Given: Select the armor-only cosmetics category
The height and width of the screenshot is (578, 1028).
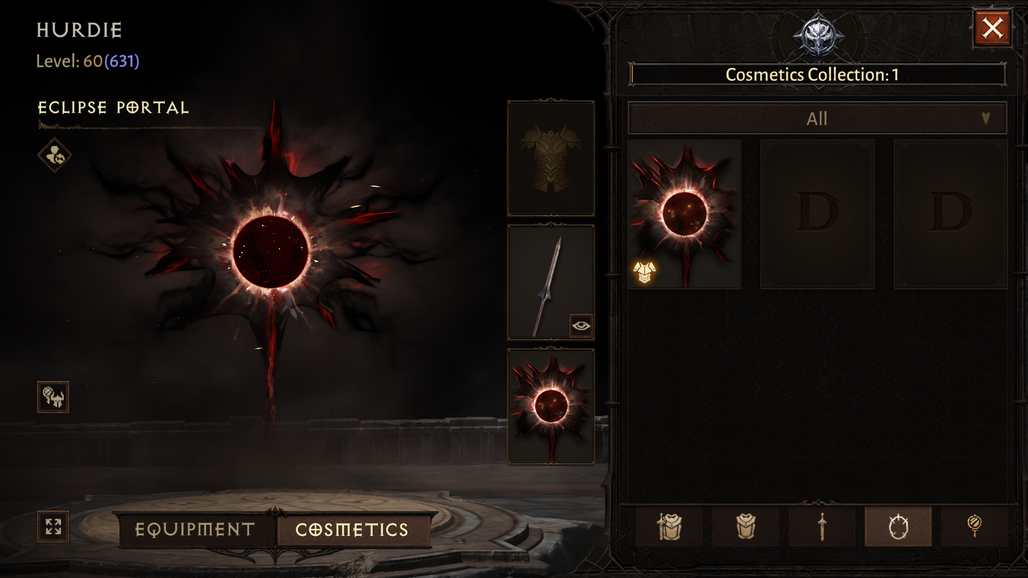Looking at the screenshot, I should point(745,526).
